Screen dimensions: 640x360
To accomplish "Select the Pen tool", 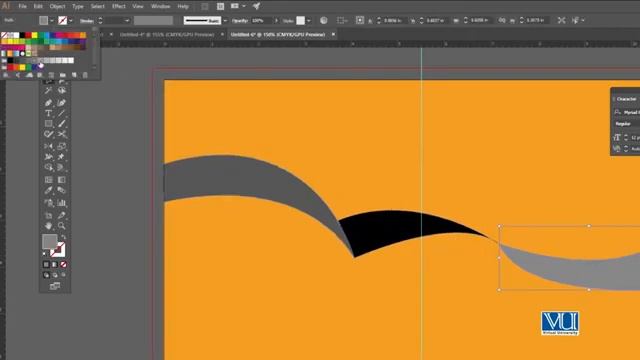I will point(49,102).
